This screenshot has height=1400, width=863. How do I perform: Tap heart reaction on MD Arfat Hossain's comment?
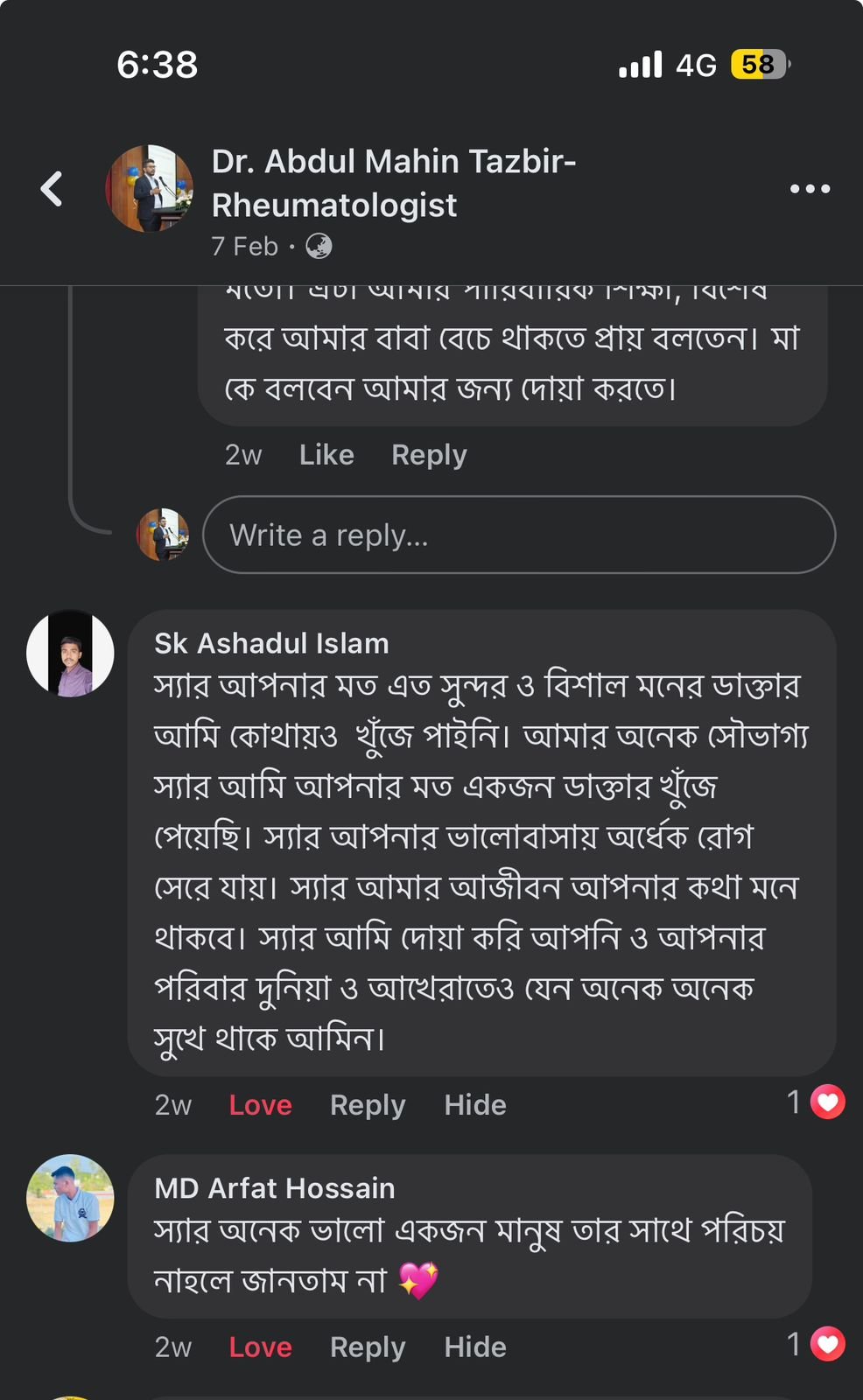828,1344
